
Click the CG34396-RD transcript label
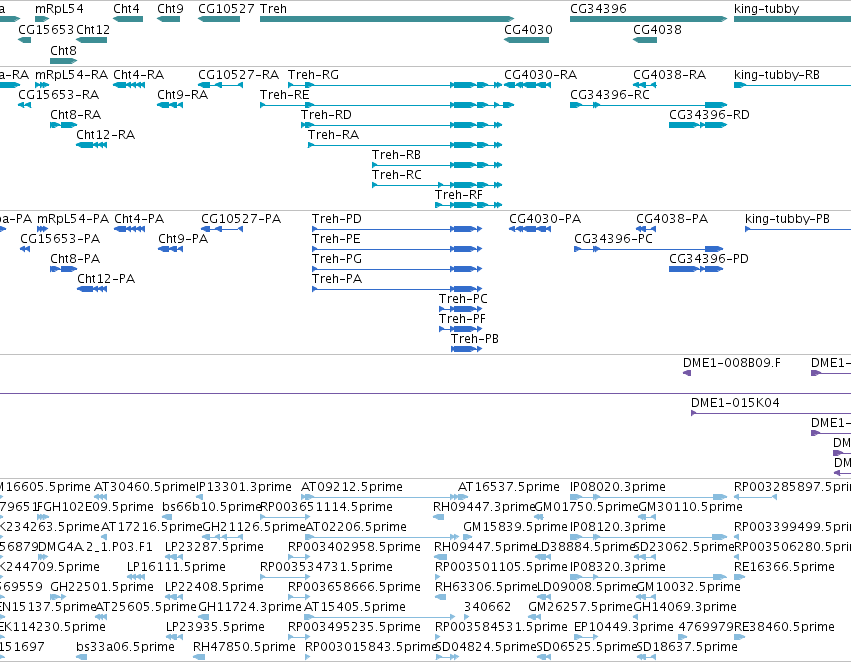[709, 114]
